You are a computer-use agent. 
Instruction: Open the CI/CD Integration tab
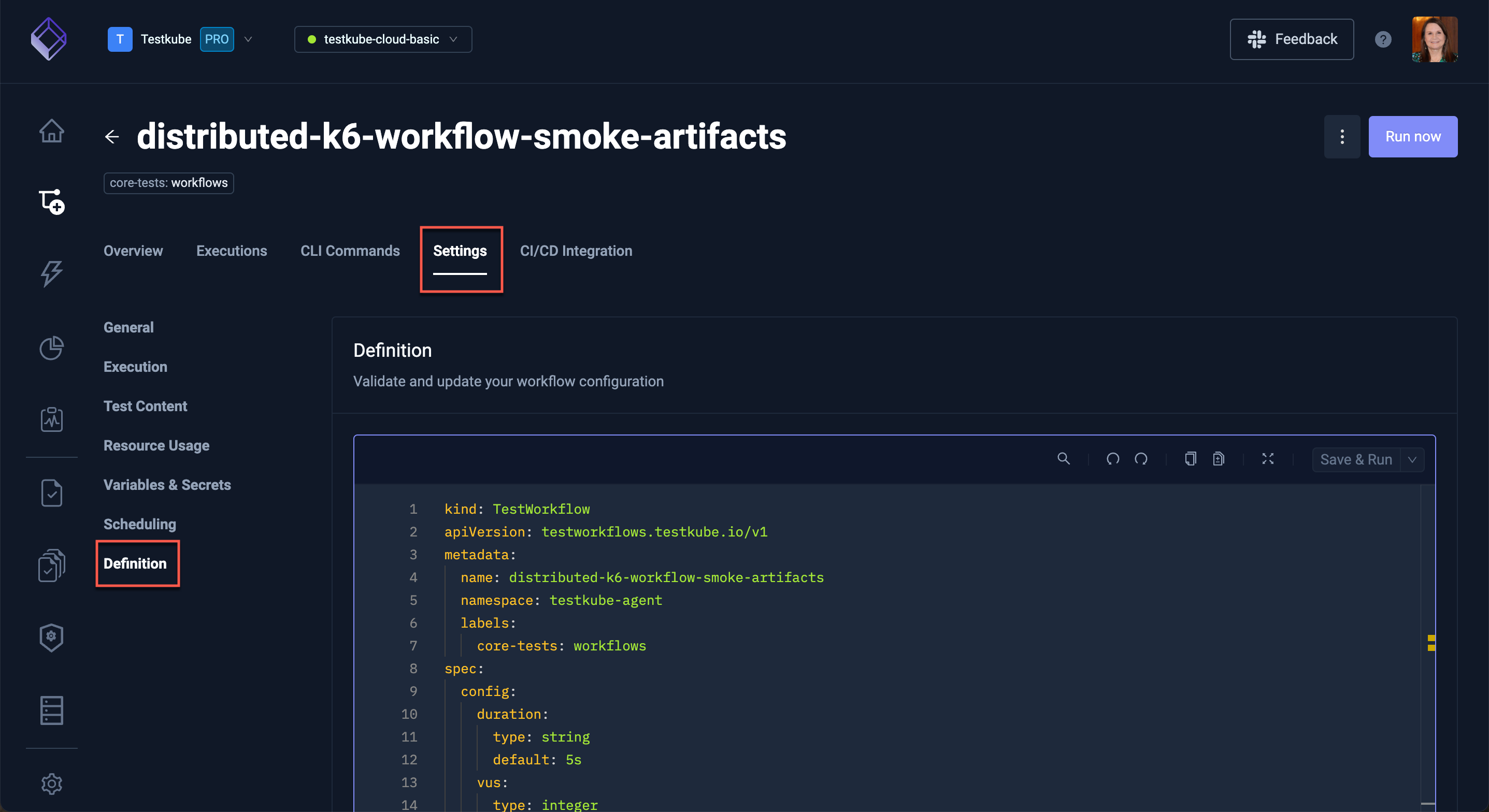(x=576, y=251)
